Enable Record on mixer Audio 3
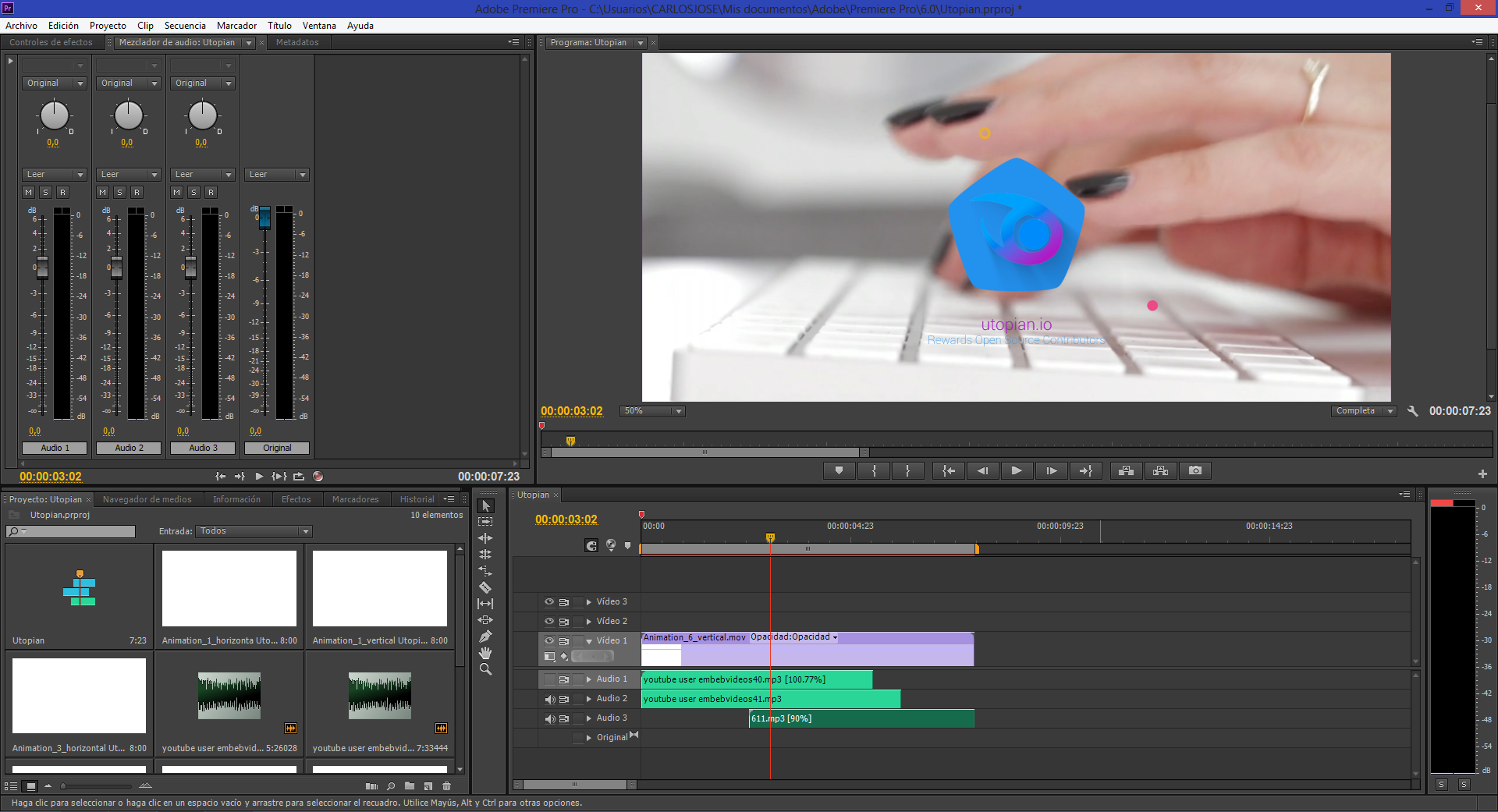The width and height of the screenshot is (1498, 812). coord(211,192)
